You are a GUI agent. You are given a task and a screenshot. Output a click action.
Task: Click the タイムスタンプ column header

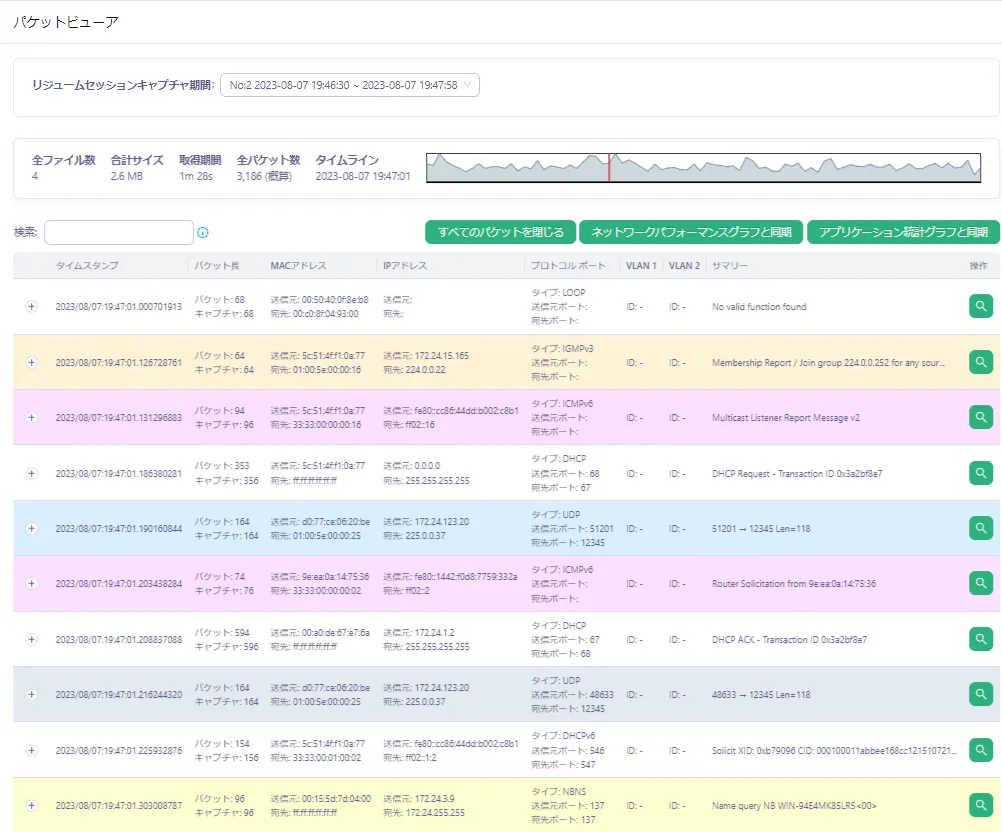[87, 266]
